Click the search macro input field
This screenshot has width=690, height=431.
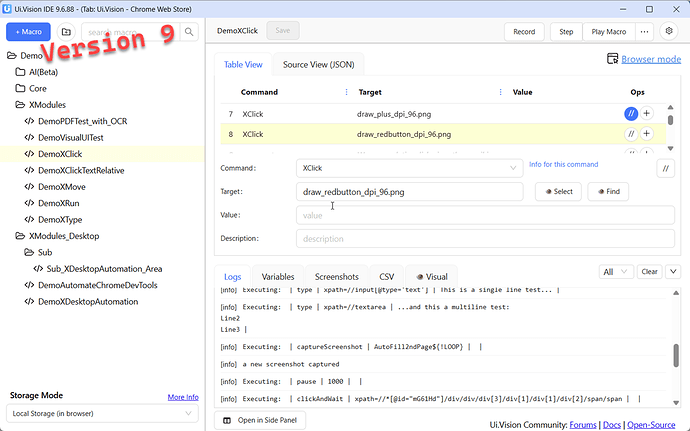130,32
